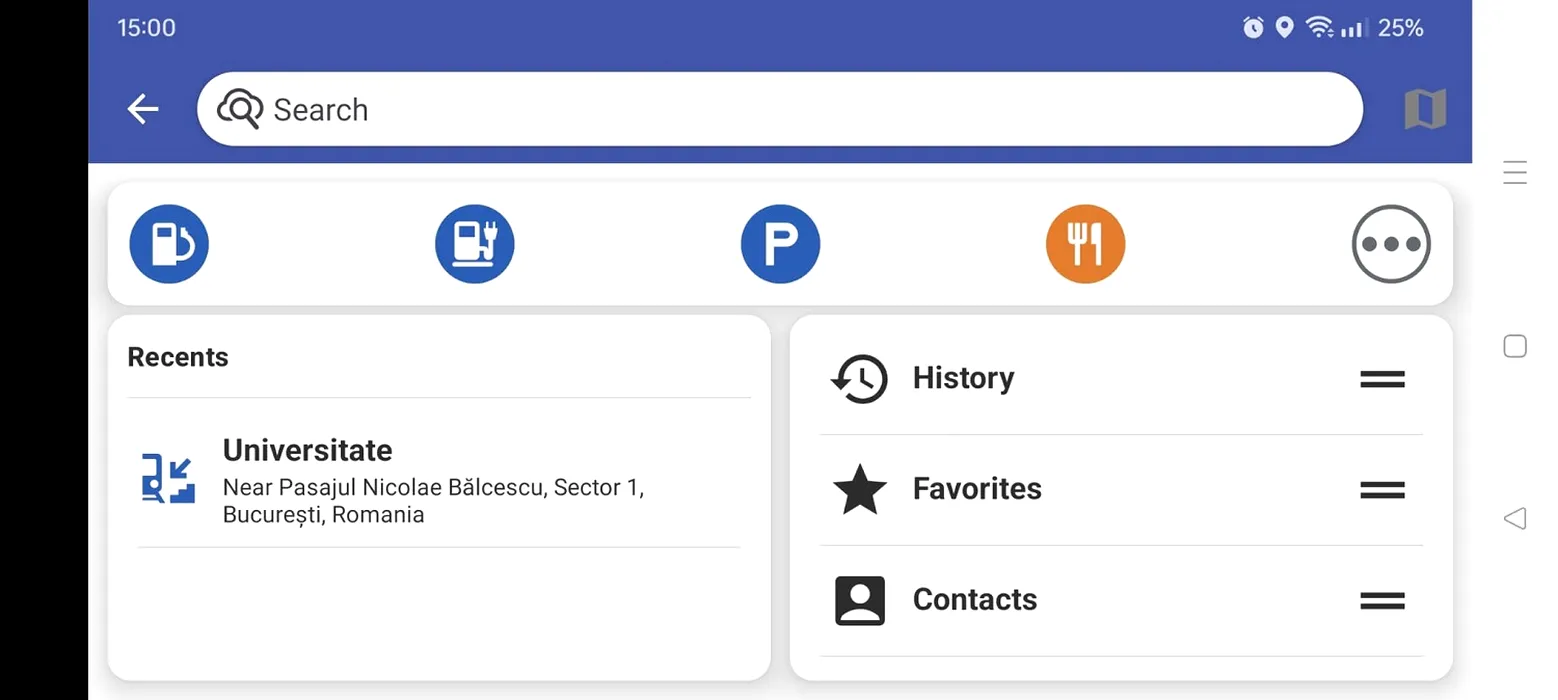Open the History list item
The image size is (1558, 700).
coord(1121,379)
